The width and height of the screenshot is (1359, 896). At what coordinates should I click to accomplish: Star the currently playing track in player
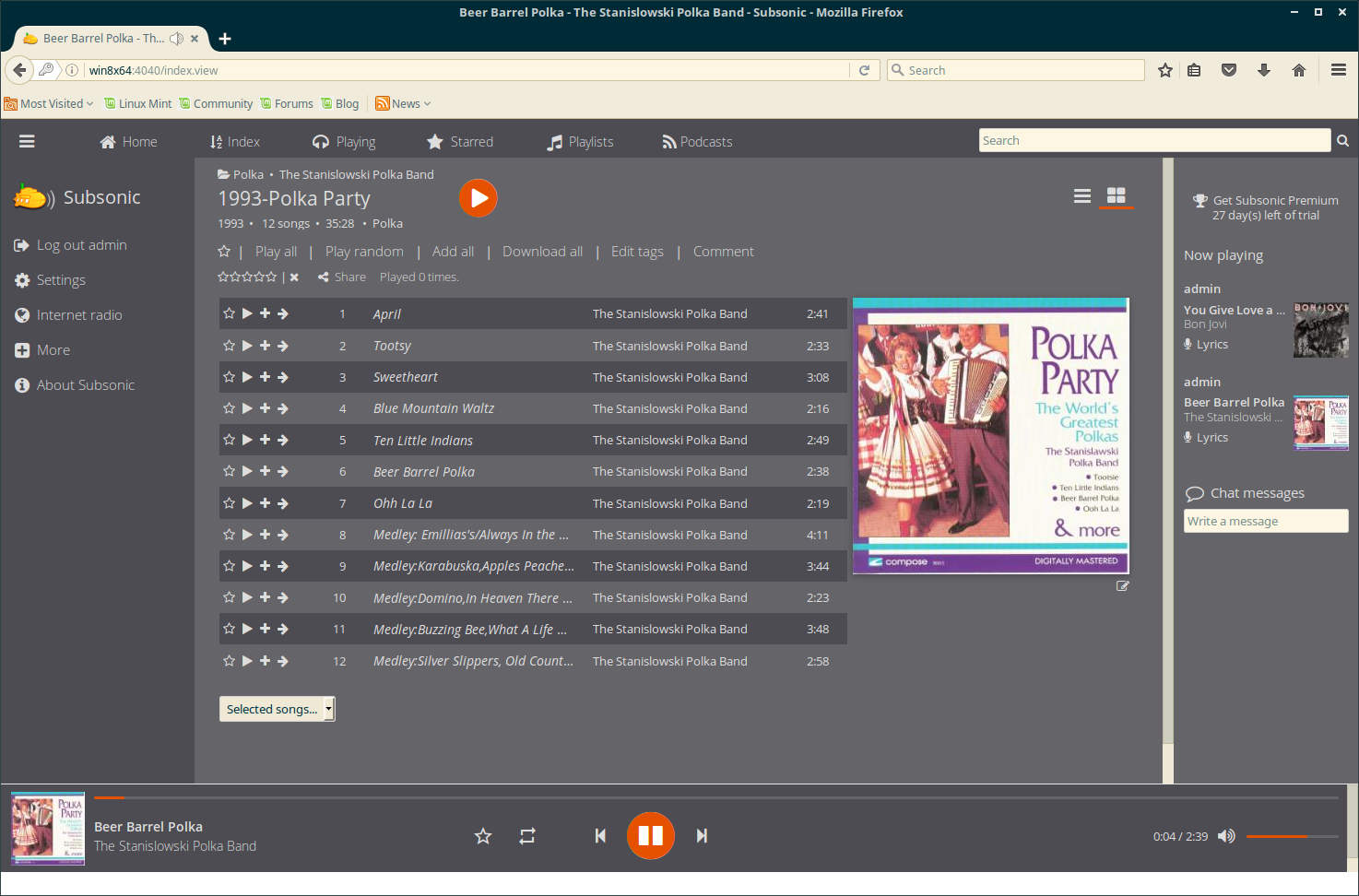click(x=482, y=836)
